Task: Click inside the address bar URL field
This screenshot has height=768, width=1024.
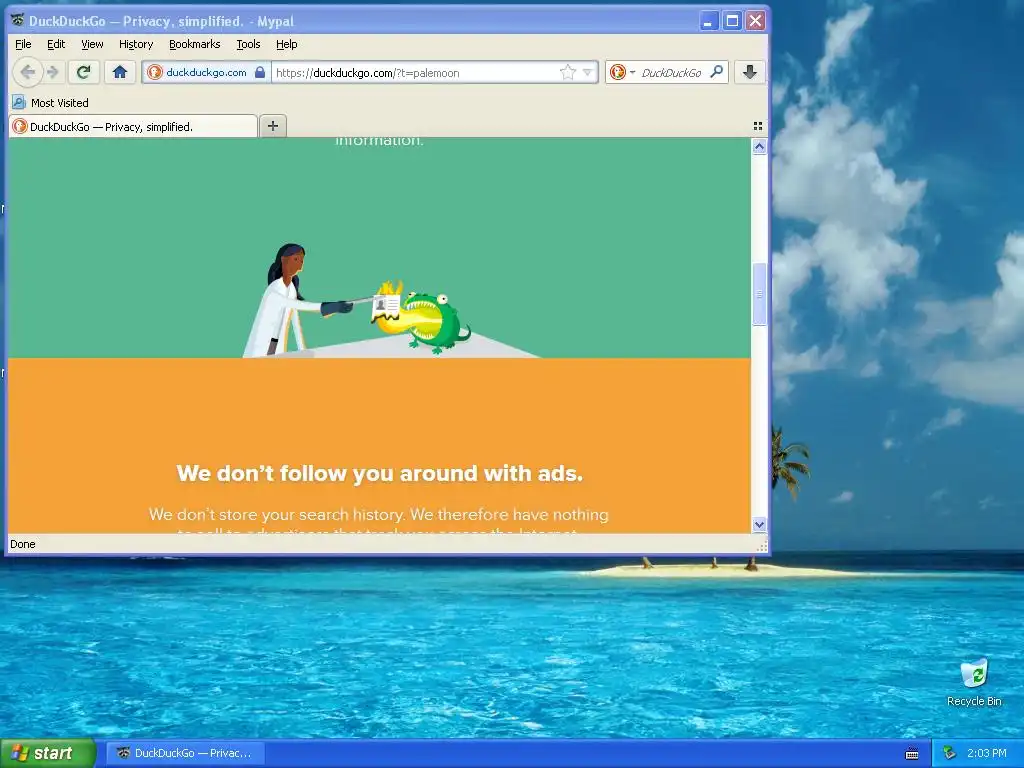Action: tap(415, 72)
